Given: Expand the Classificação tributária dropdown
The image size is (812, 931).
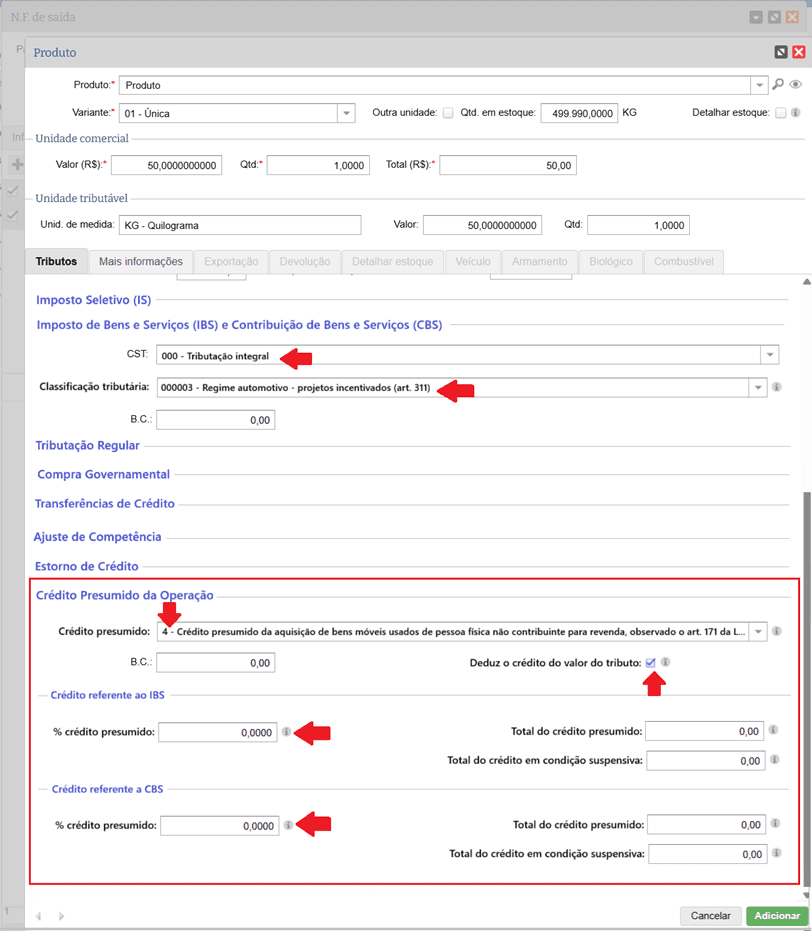Looking at the screenshot, I should 756,387.
